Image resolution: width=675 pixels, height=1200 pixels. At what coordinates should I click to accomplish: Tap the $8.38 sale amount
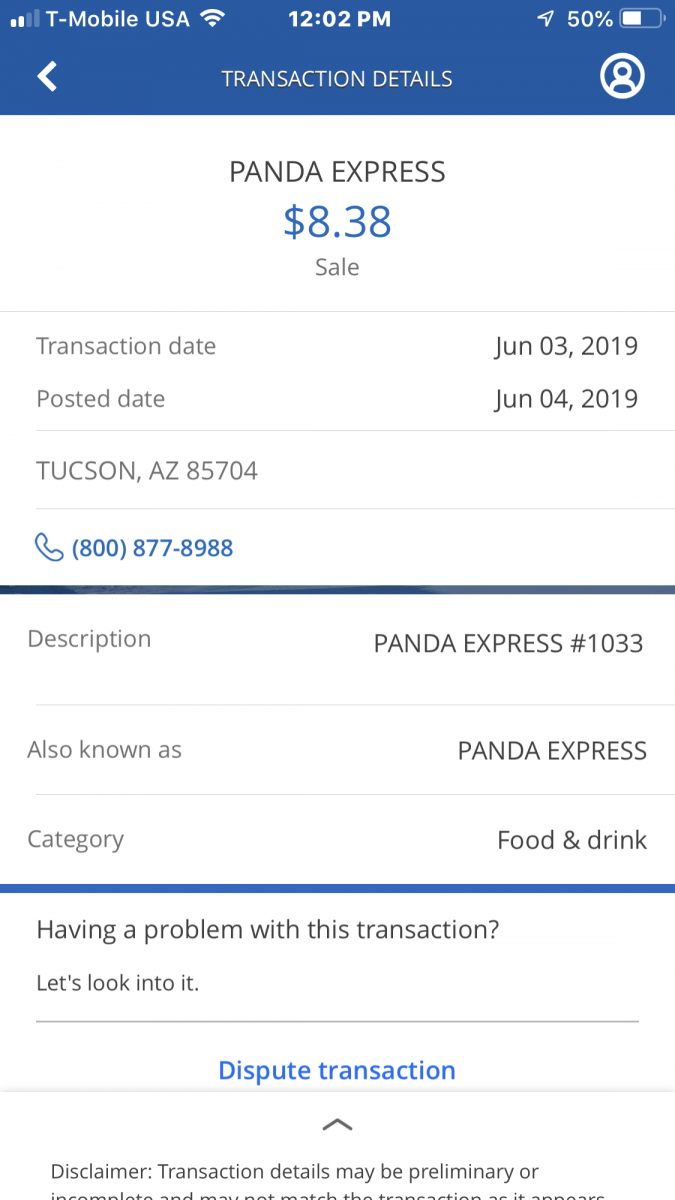(337, 222)
